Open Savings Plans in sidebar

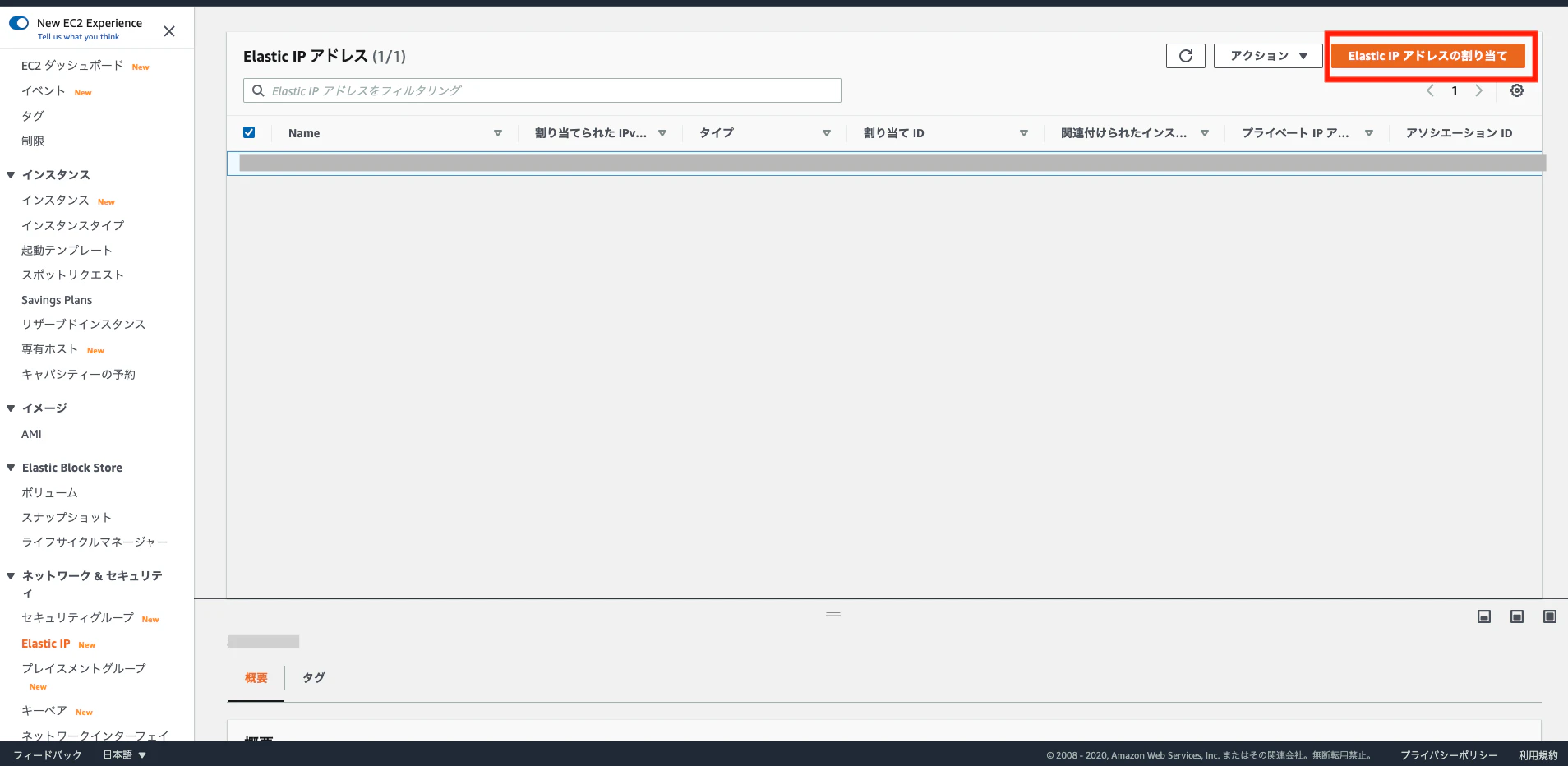[x=57, y=300]
